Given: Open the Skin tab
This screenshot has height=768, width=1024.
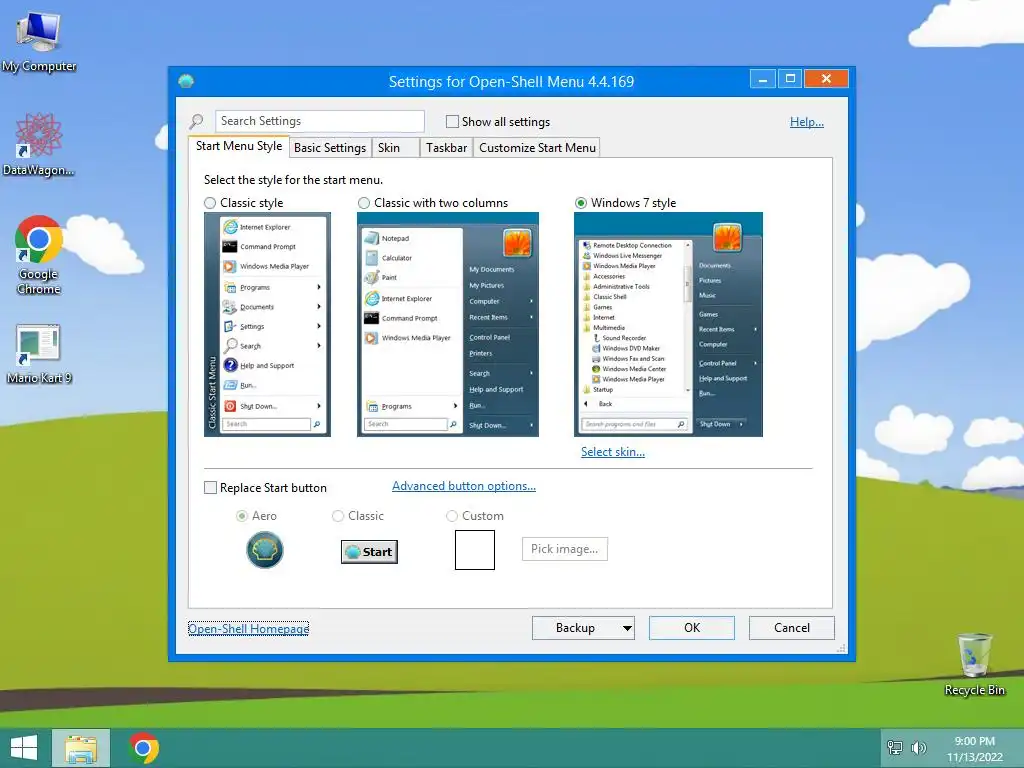Looking at the screenshot, I should (394, 148).
